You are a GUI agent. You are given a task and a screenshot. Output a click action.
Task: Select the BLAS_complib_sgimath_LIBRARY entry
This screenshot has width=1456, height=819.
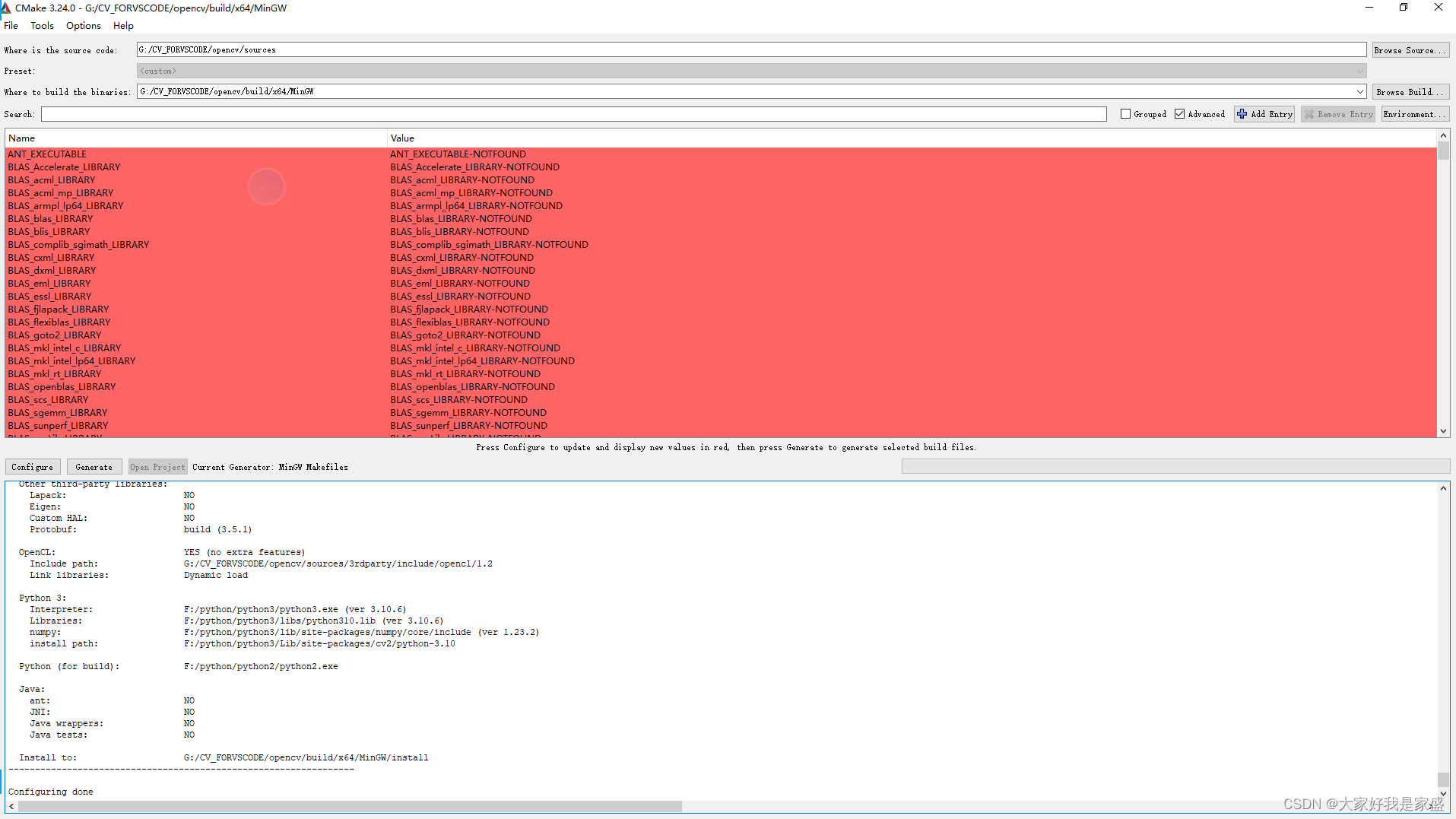(x=78, y=244)
